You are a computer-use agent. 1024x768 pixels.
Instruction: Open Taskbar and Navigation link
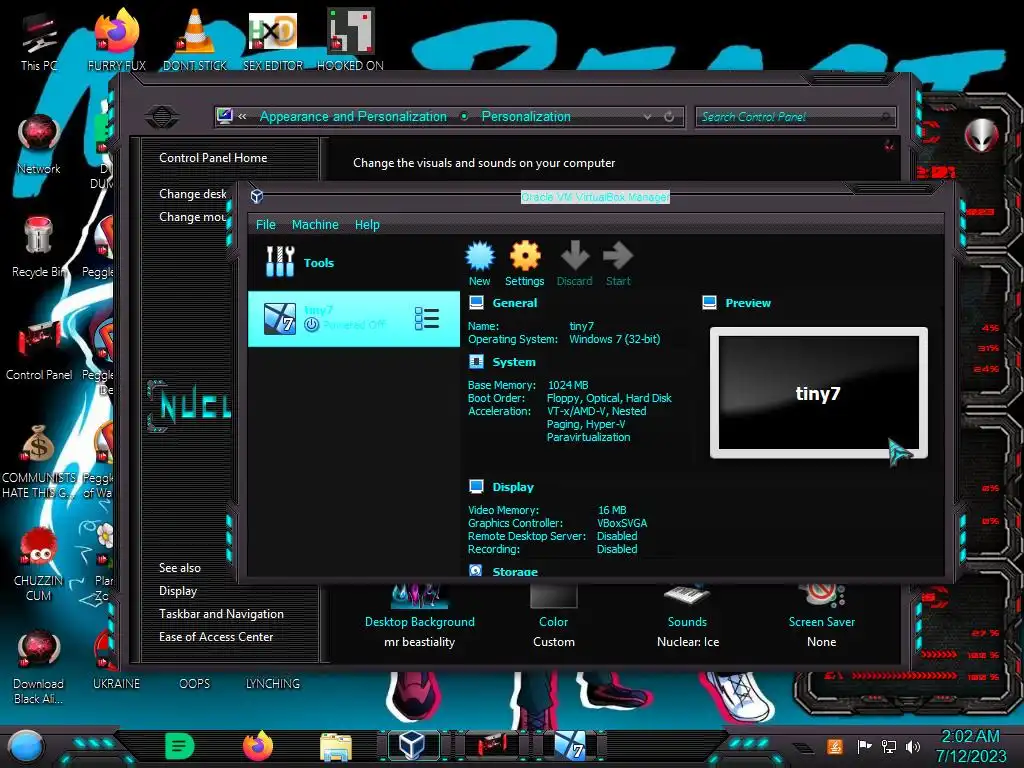pos(221,614)
